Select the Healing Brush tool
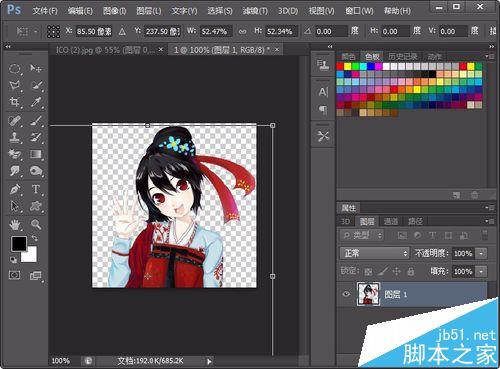Viewport: 500px width, 369px height. click(14, 120)
